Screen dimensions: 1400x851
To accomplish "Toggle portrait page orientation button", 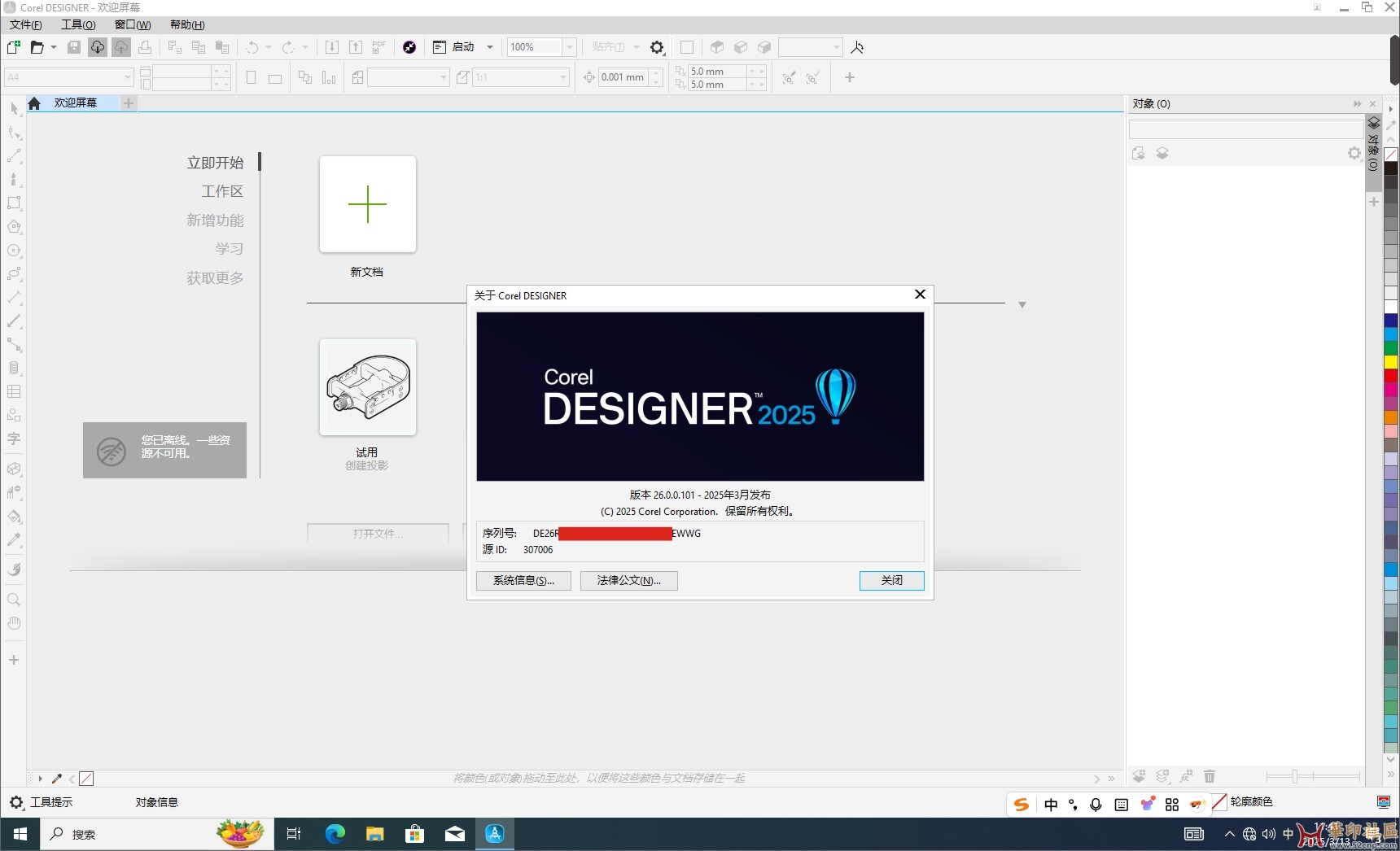I will pos(252,78).
